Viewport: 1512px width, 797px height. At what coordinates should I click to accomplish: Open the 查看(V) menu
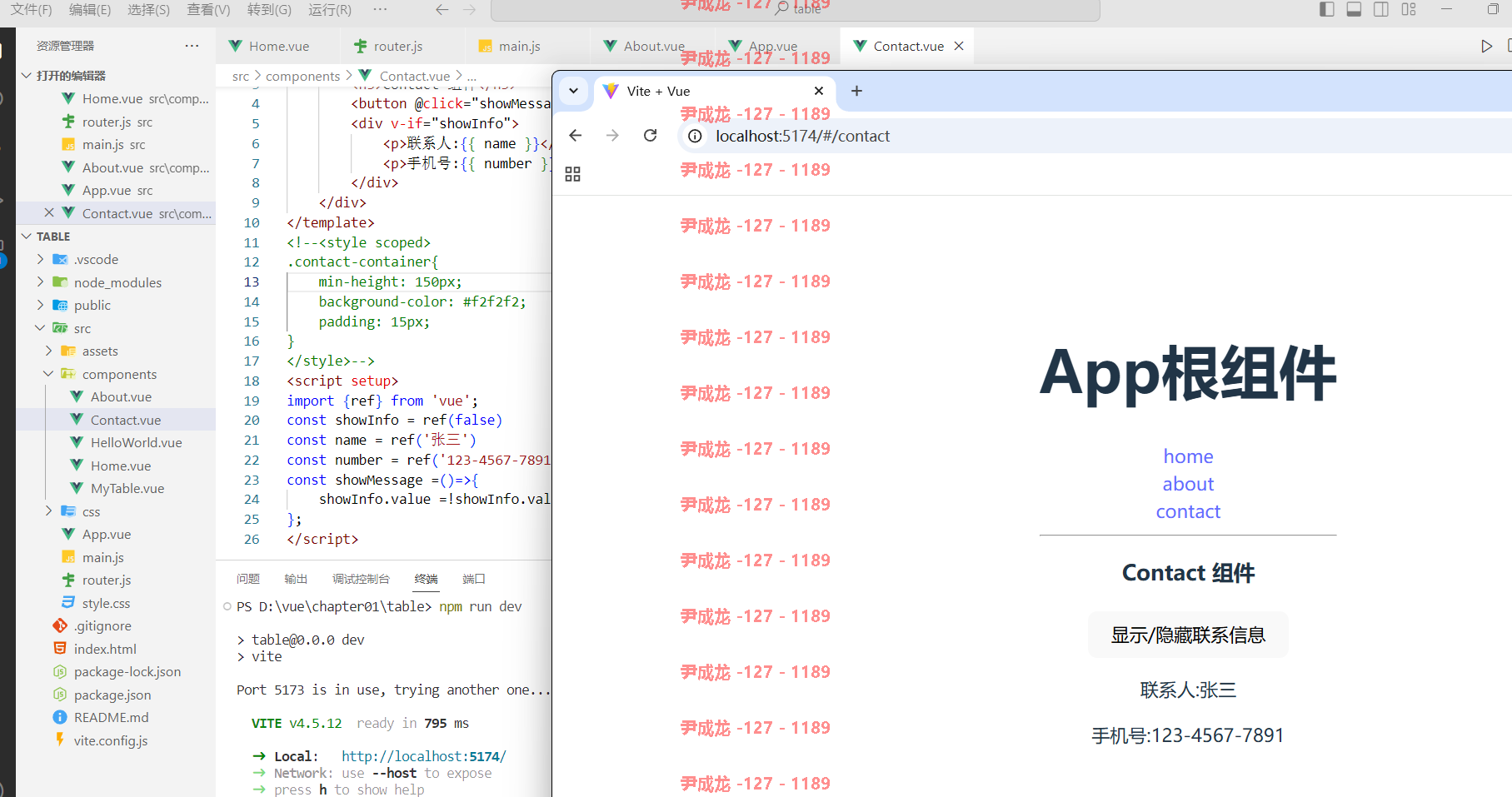208,10
